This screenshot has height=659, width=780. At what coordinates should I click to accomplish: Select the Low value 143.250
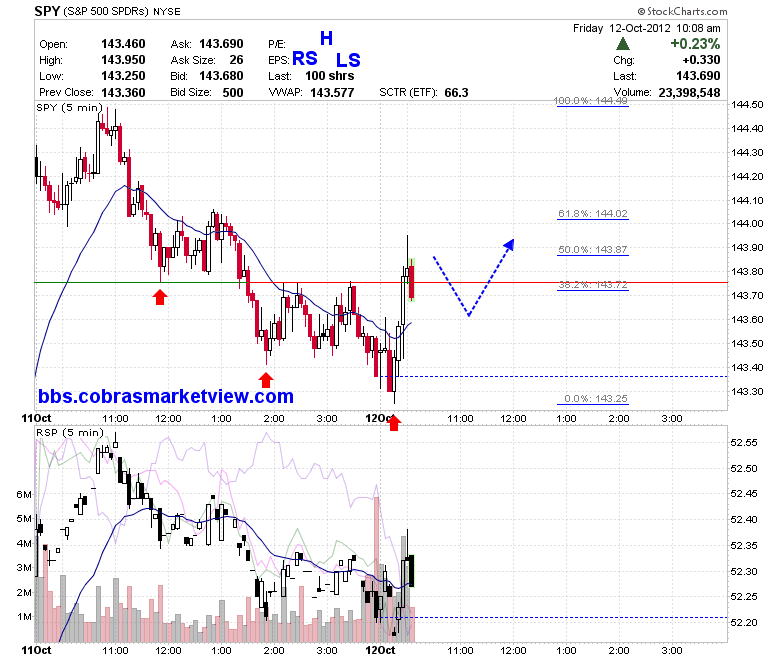click(123, 76)
